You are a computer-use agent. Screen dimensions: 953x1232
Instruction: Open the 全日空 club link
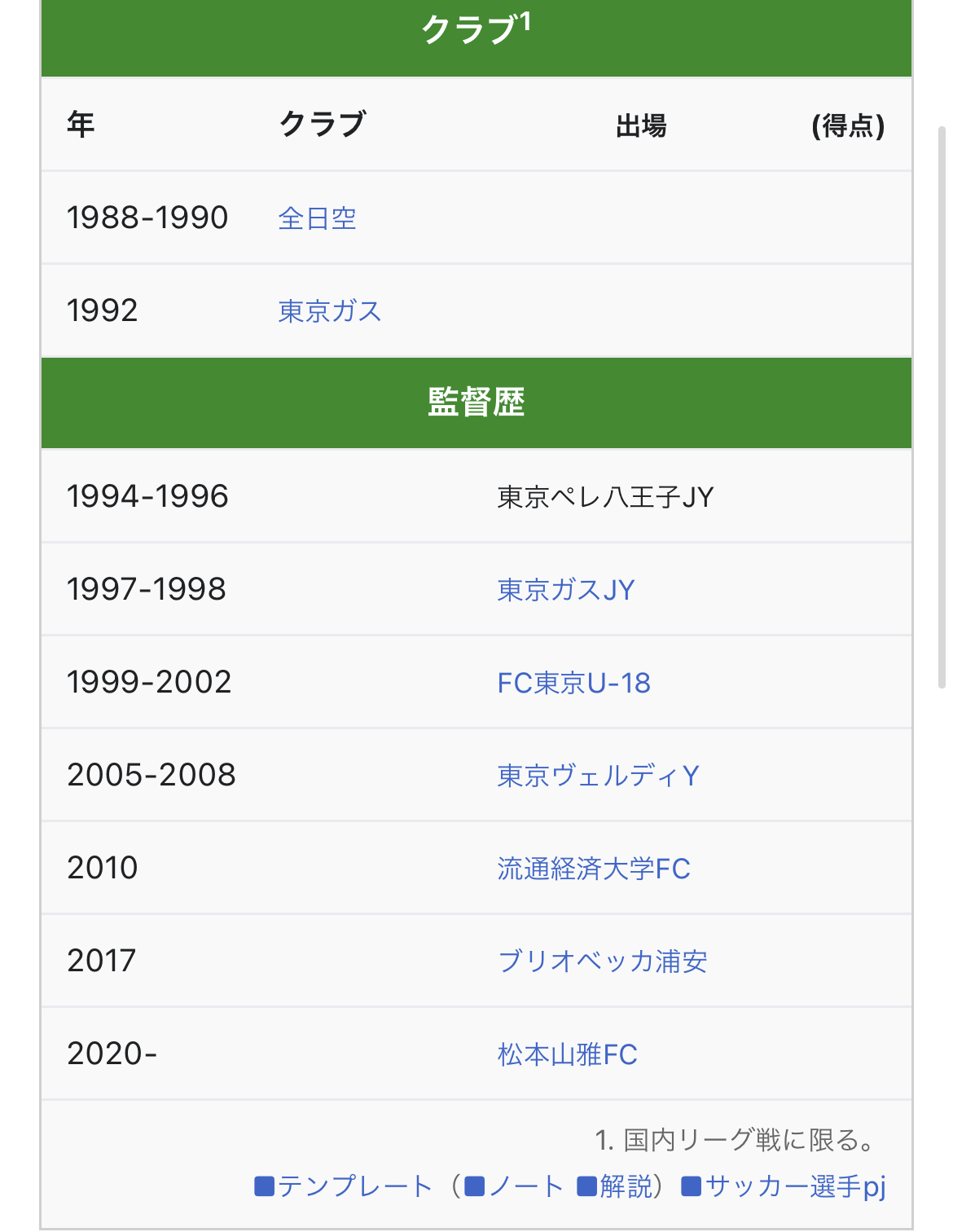pos(318,218)
